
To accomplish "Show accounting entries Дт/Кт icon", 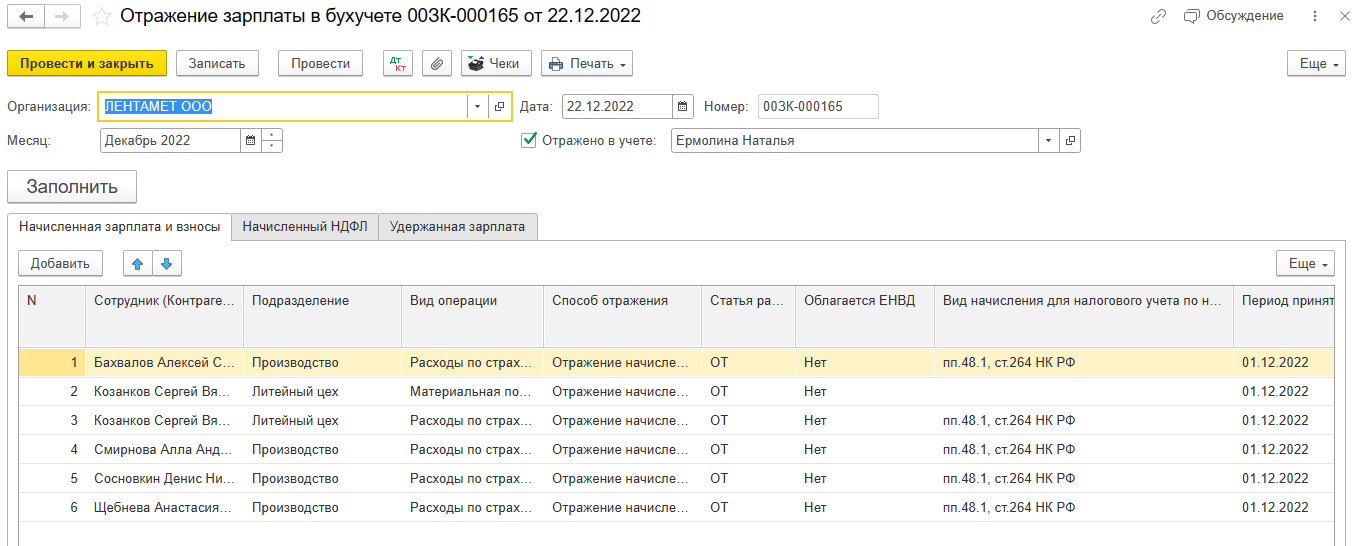I will click(398, 63).
